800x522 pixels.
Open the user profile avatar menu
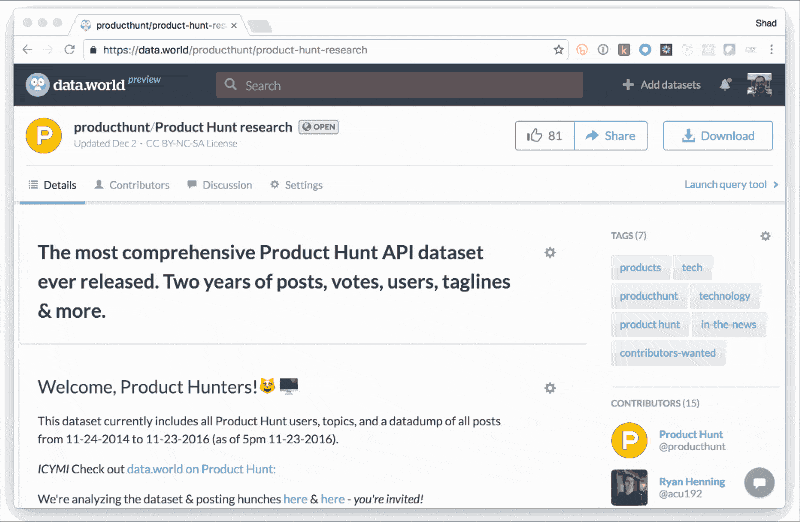[x=759, y=85]
